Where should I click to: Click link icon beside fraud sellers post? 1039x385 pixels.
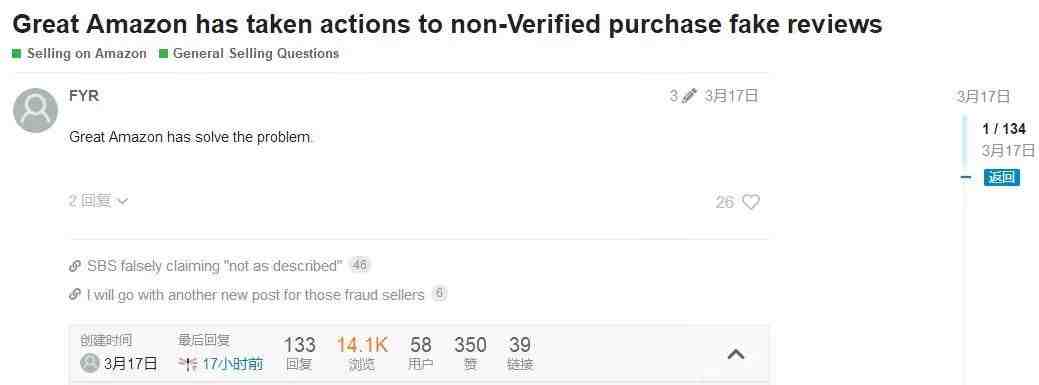75,295
